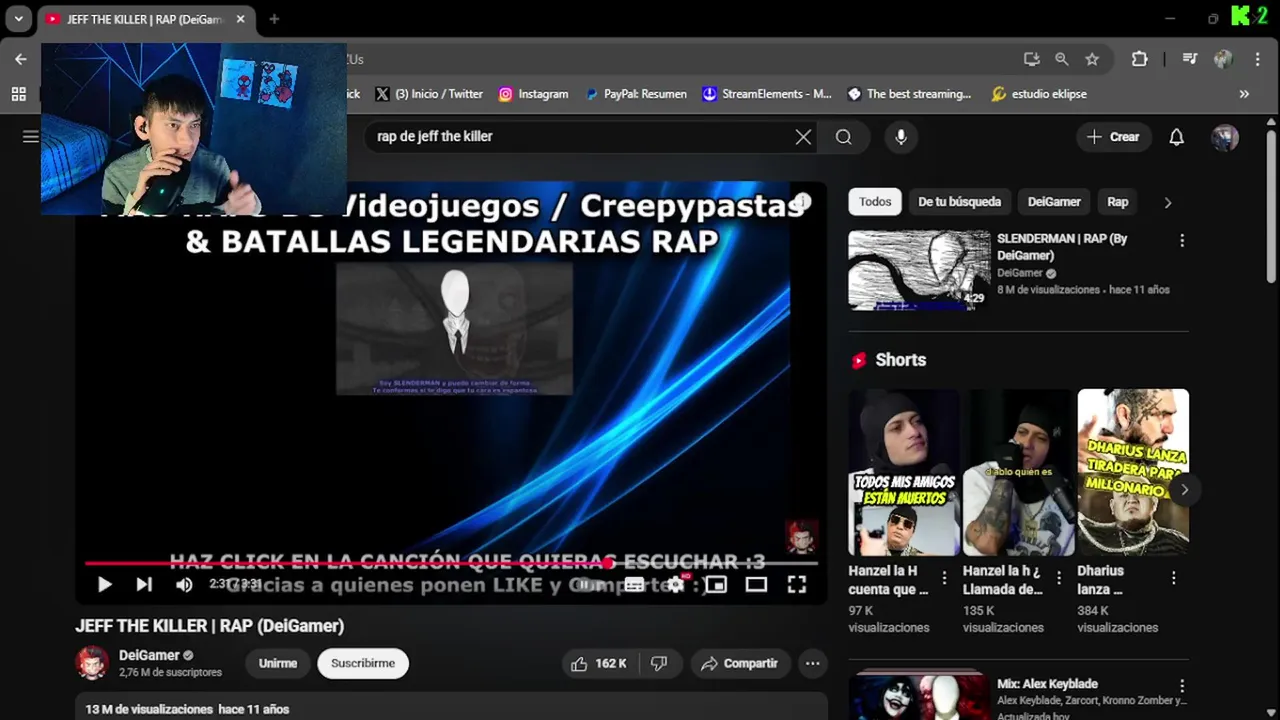Open the DeiGamer channel avatar
1280x720 pixels.
coord(92,662)
